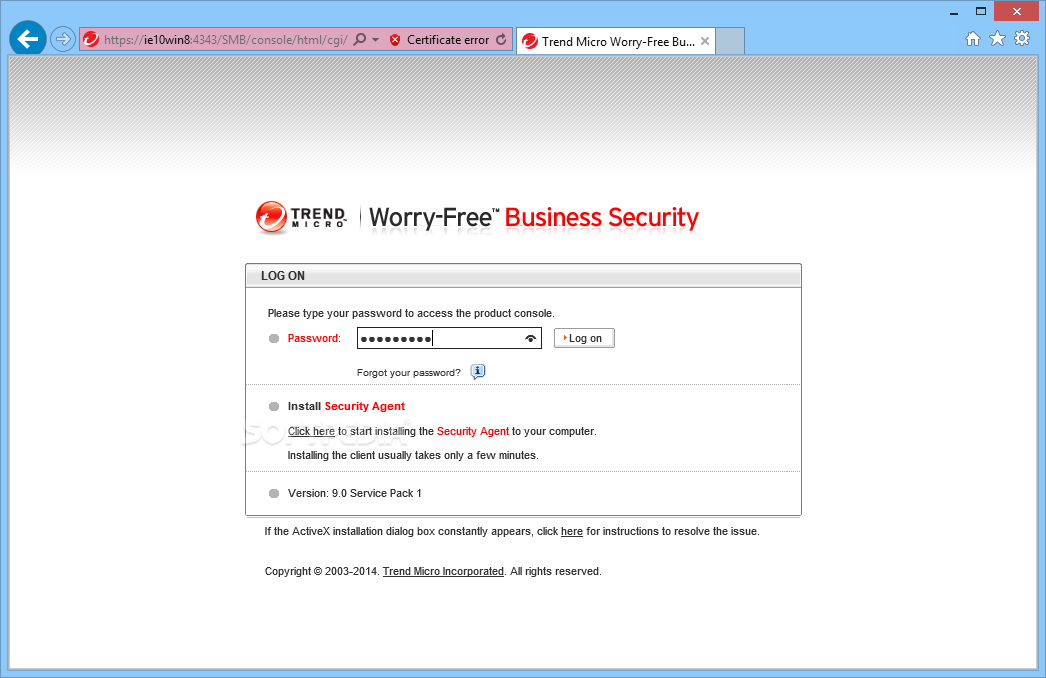This screenshot has height=678, width=1046.
Task: Maximize the browser window
Action: coord(981,11)
